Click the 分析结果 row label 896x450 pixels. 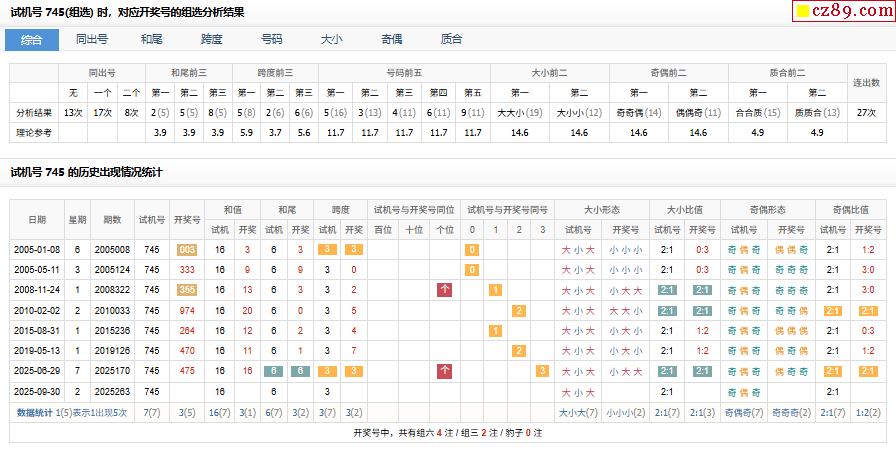click(x=34, y=113)
